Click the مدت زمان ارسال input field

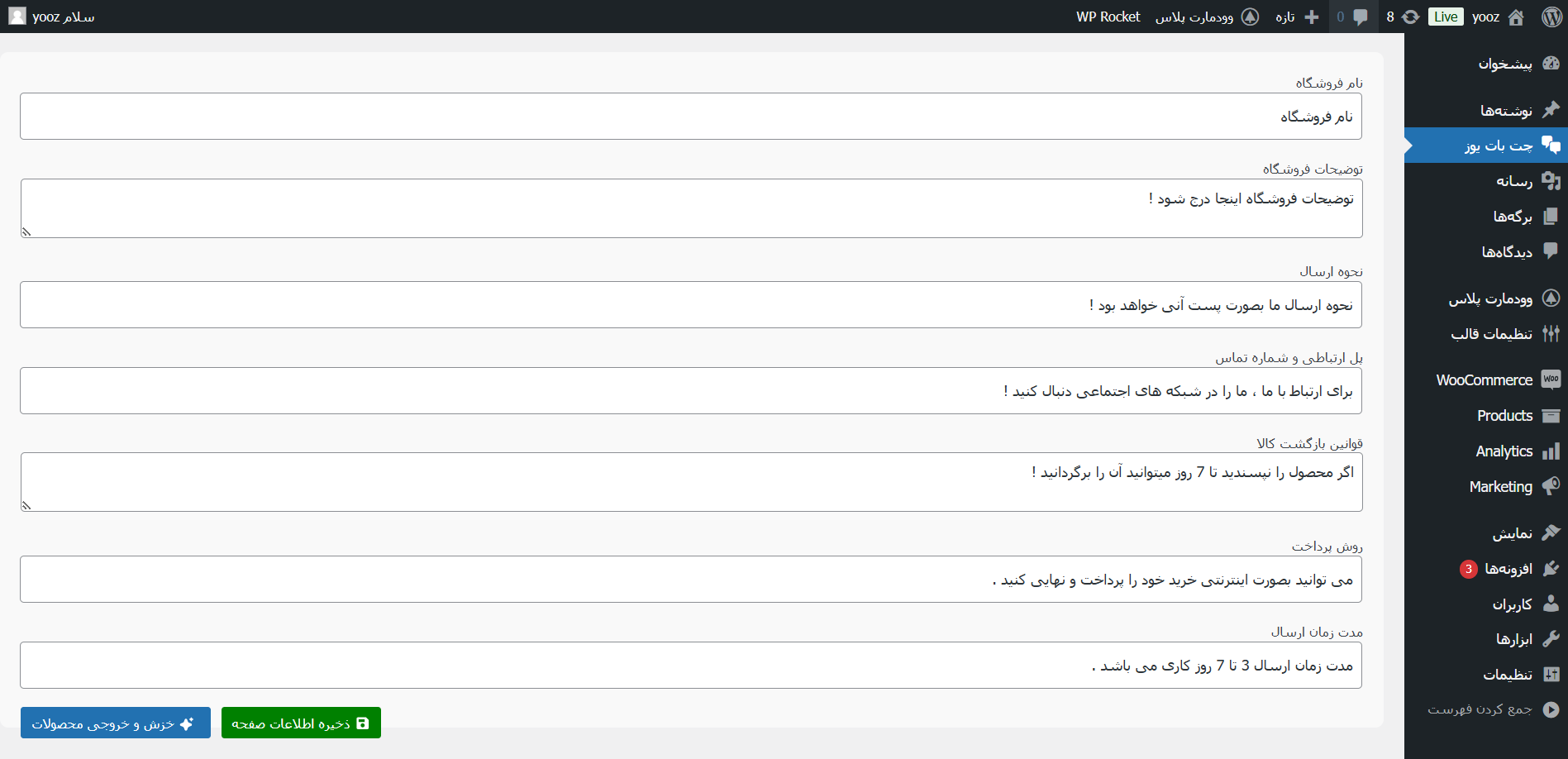(x=691, y=666)
